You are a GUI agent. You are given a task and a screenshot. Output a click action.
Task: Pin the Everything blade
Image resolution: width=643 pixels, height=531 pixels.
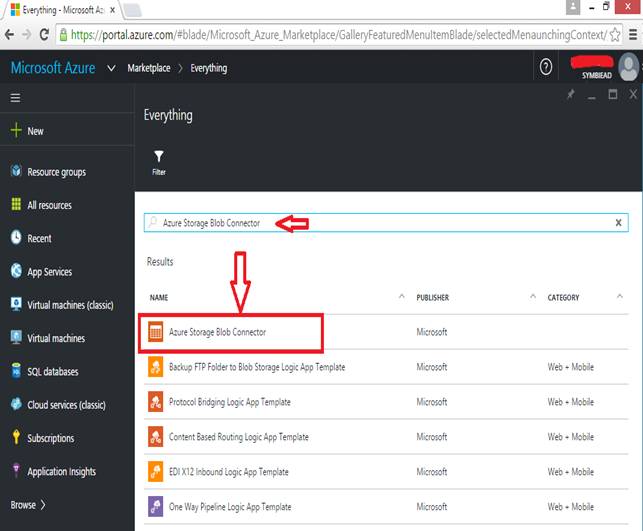[570, 95]
